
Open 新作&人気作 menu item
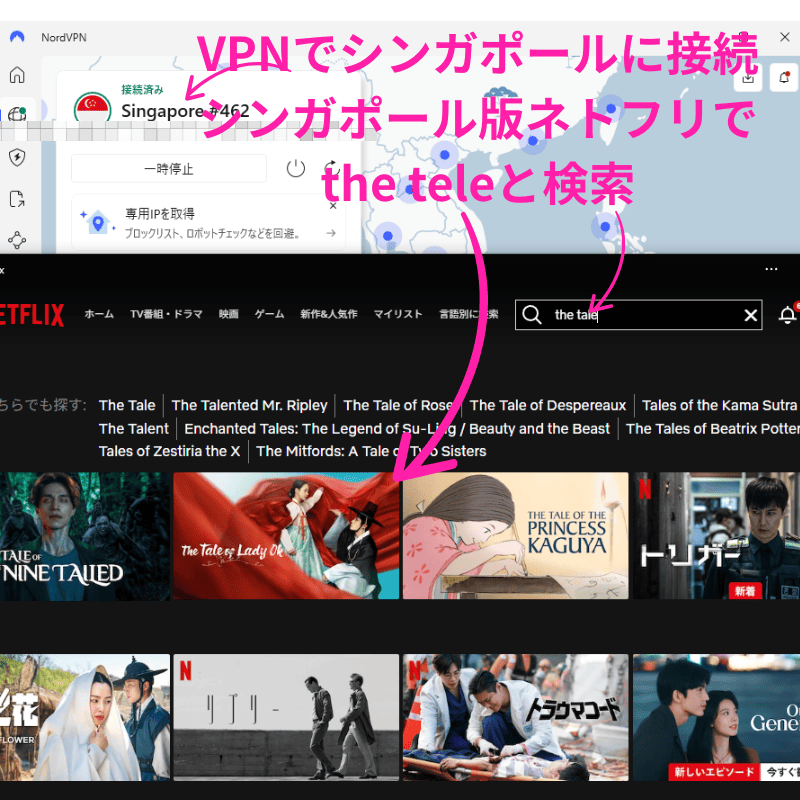coord(329,314)
